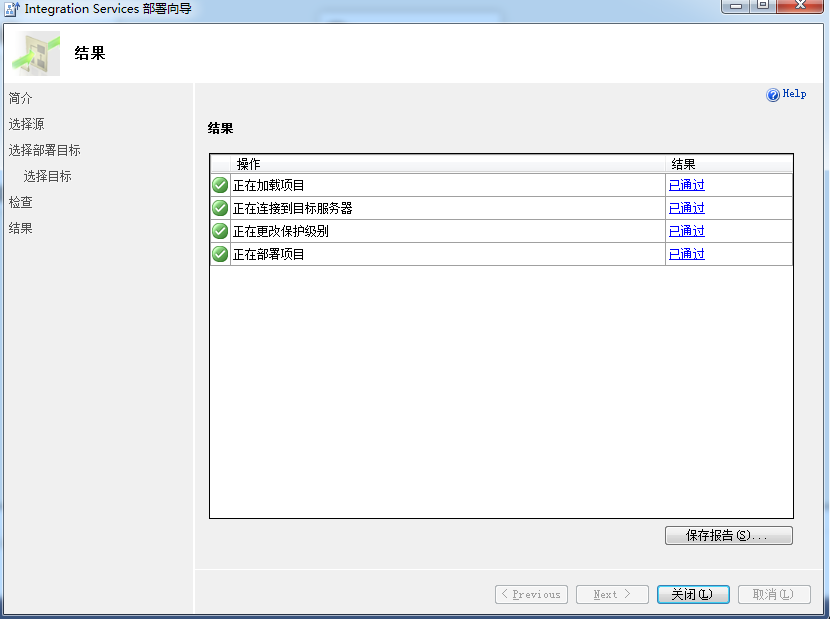Click the success icon beside 正在连接到目标服务器
This screenshot has height=619, width=830.
point(219,207)
